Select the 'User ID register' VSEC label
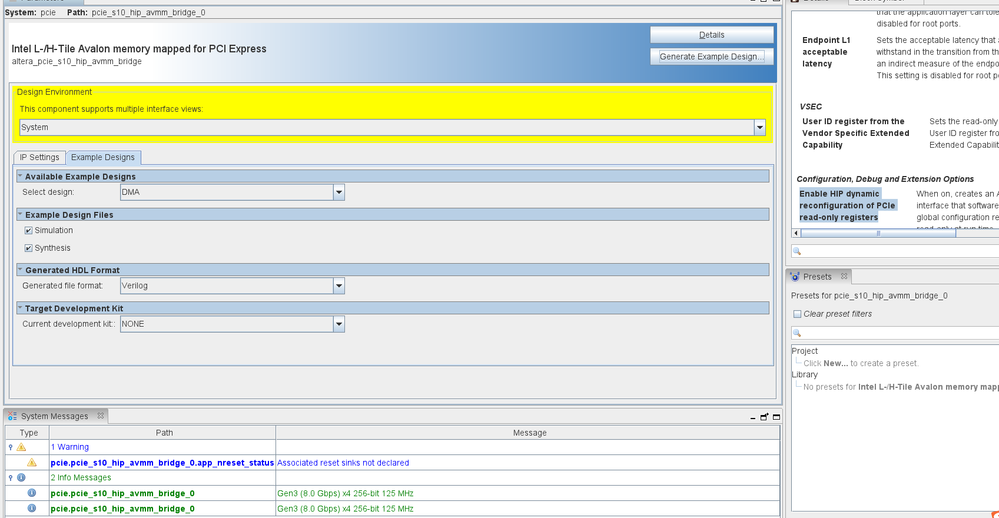 (855, 133)
